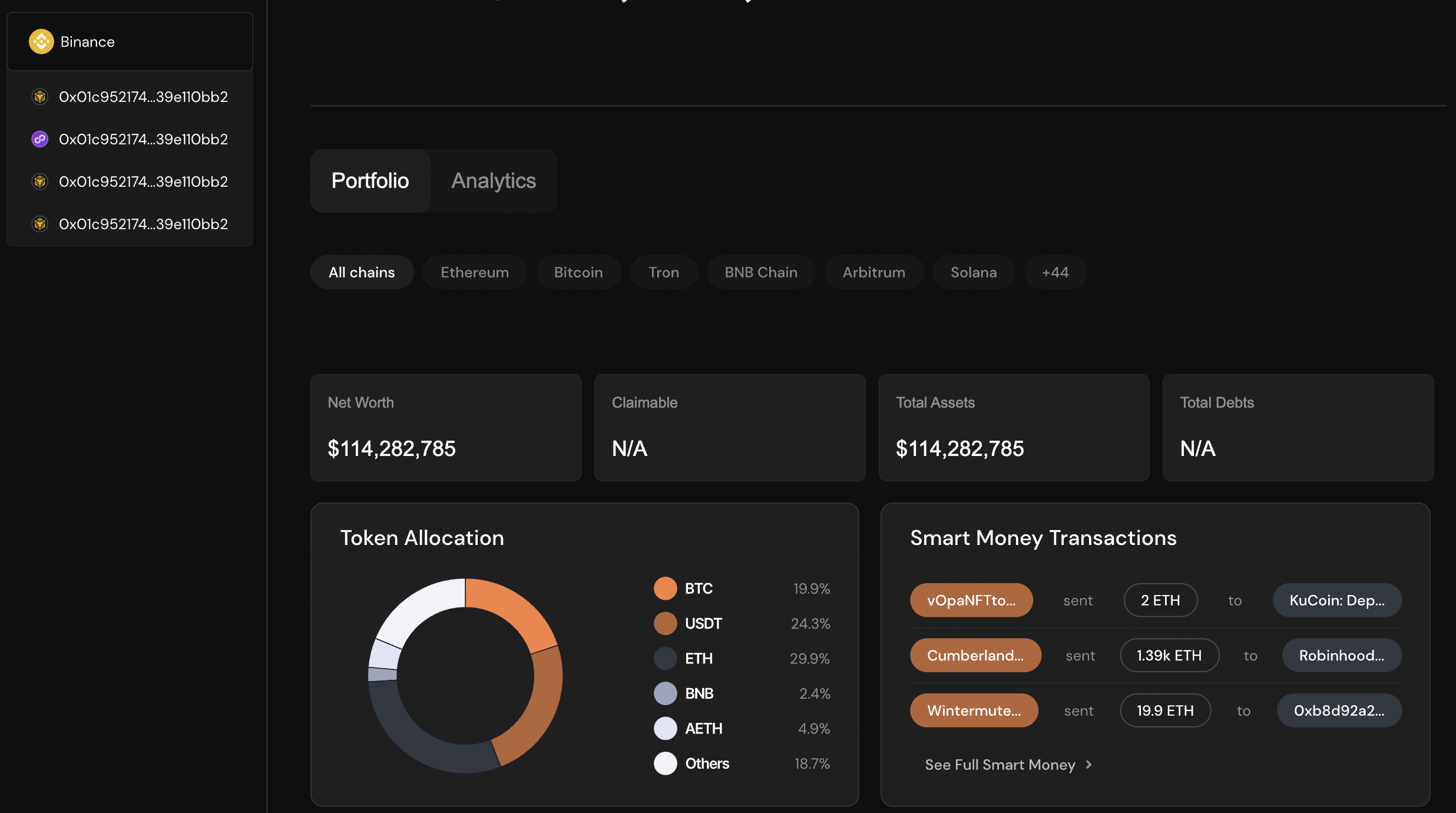Click the BTC orange legend dot
Screen dimensions: 1456x813
(665, 589)
